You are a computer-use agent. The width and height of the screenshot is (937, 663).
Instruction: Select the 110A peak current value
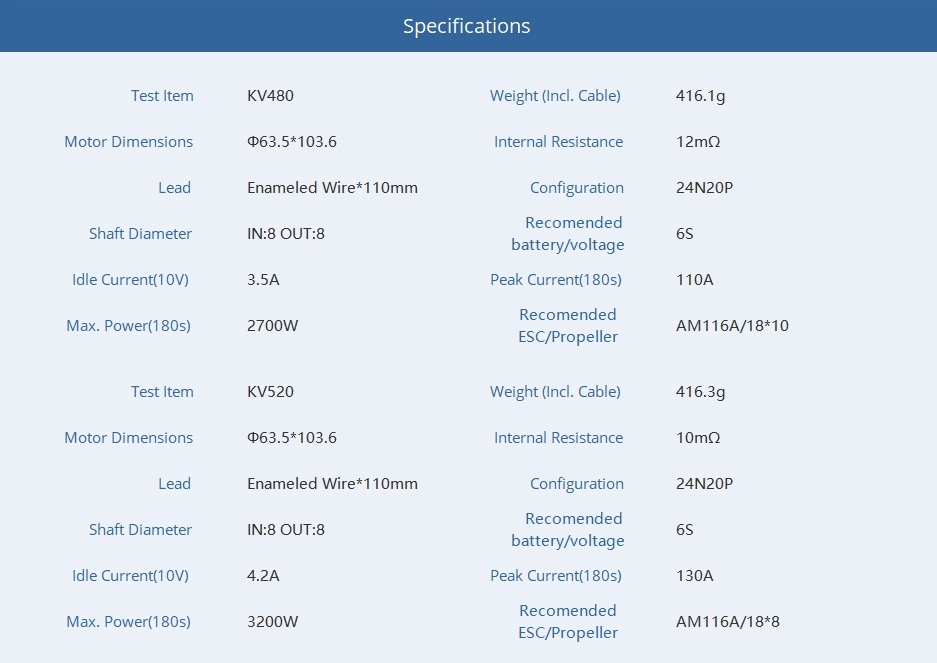[x=694, y=280]
